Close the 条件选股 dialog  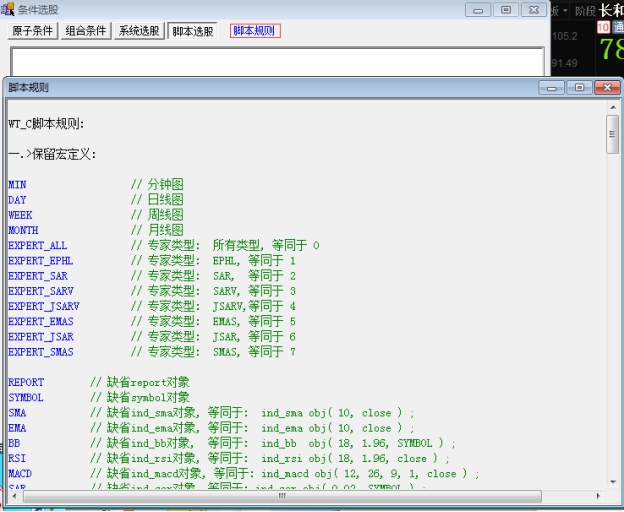coord(533,9)
